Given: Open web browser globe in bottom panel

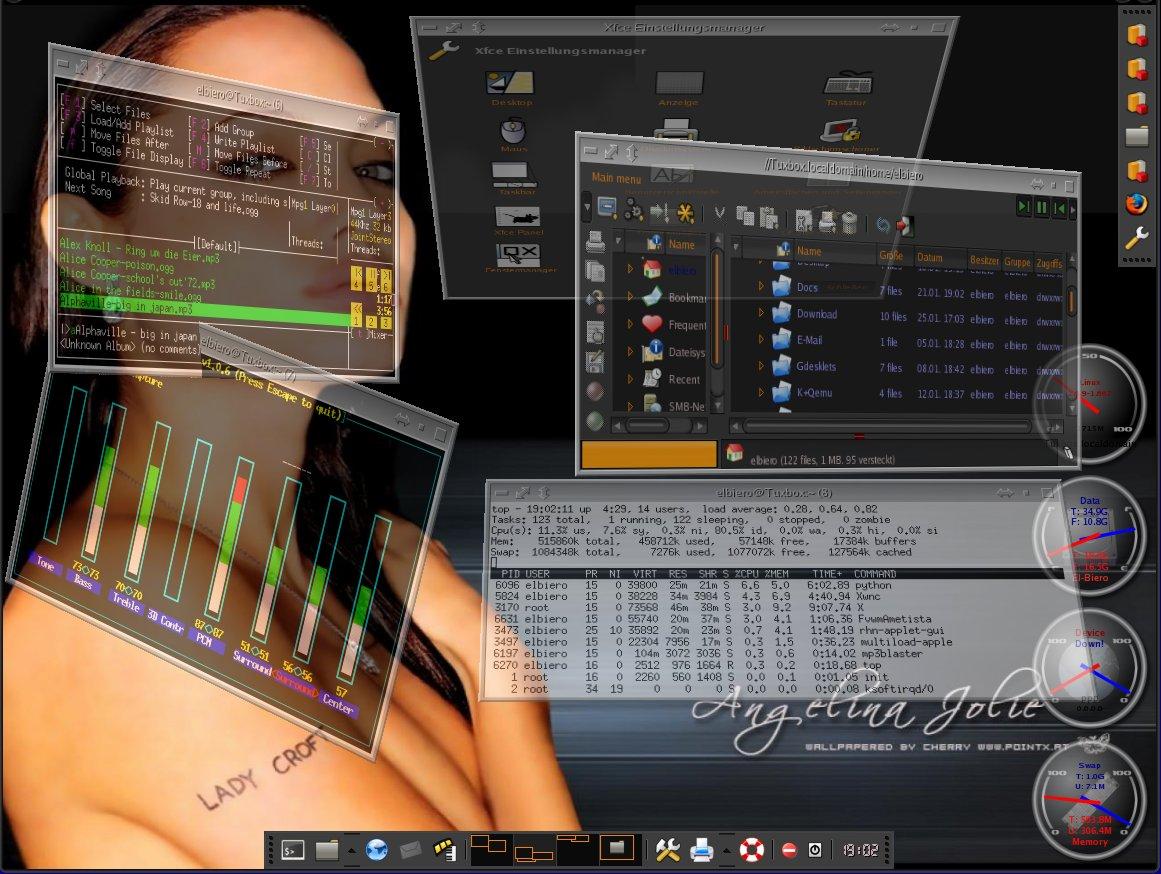Looking at the screenshot, I should point(377,850).
